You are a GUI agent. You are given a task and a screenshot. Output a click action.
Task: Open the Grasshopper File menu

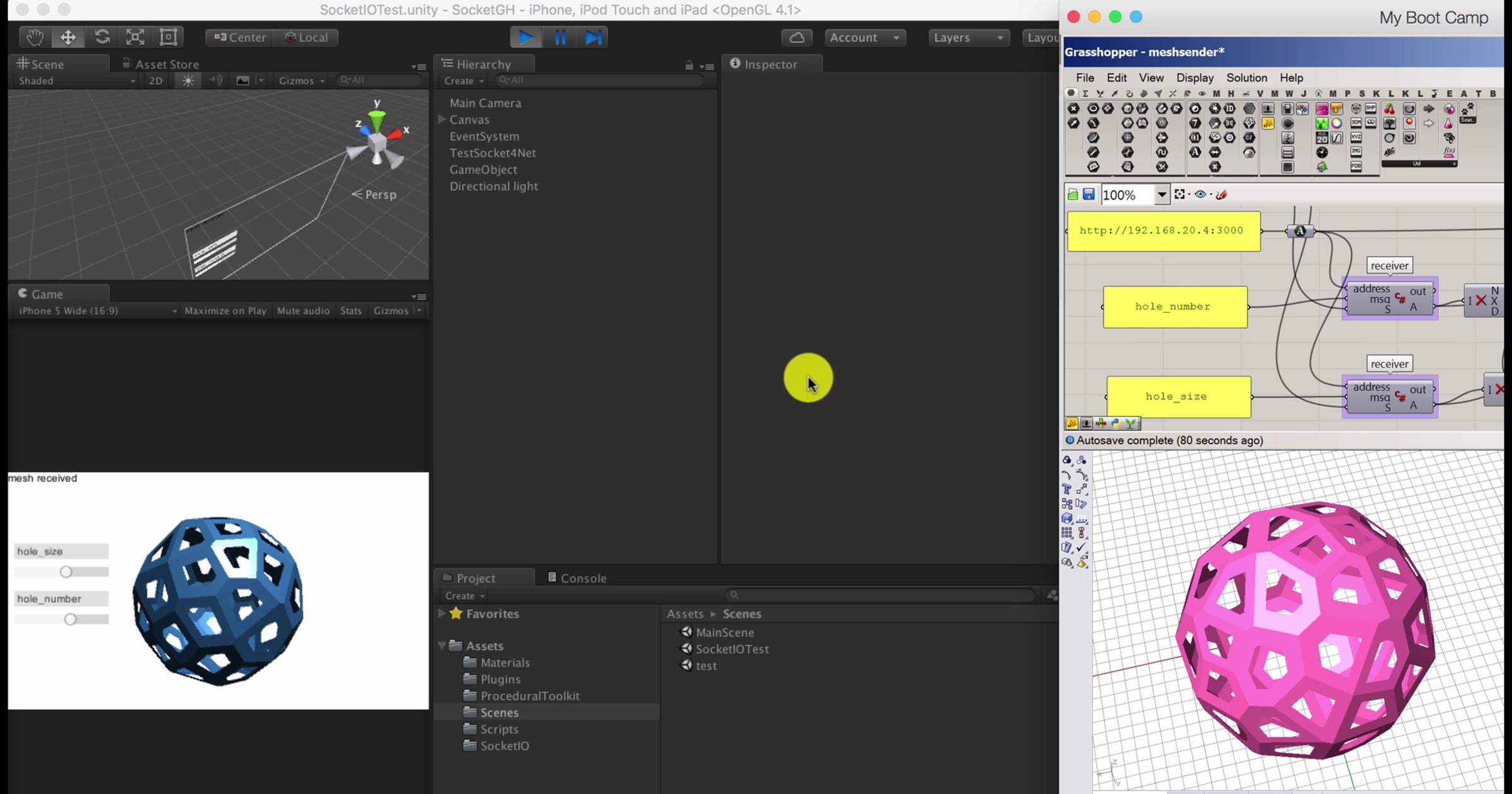point(1084,78)
